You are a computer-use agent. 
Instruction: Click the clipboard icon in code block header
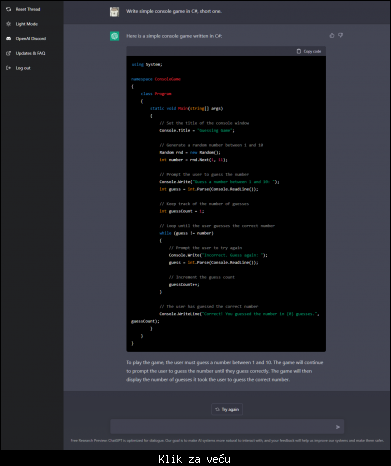tap(299, 51)
